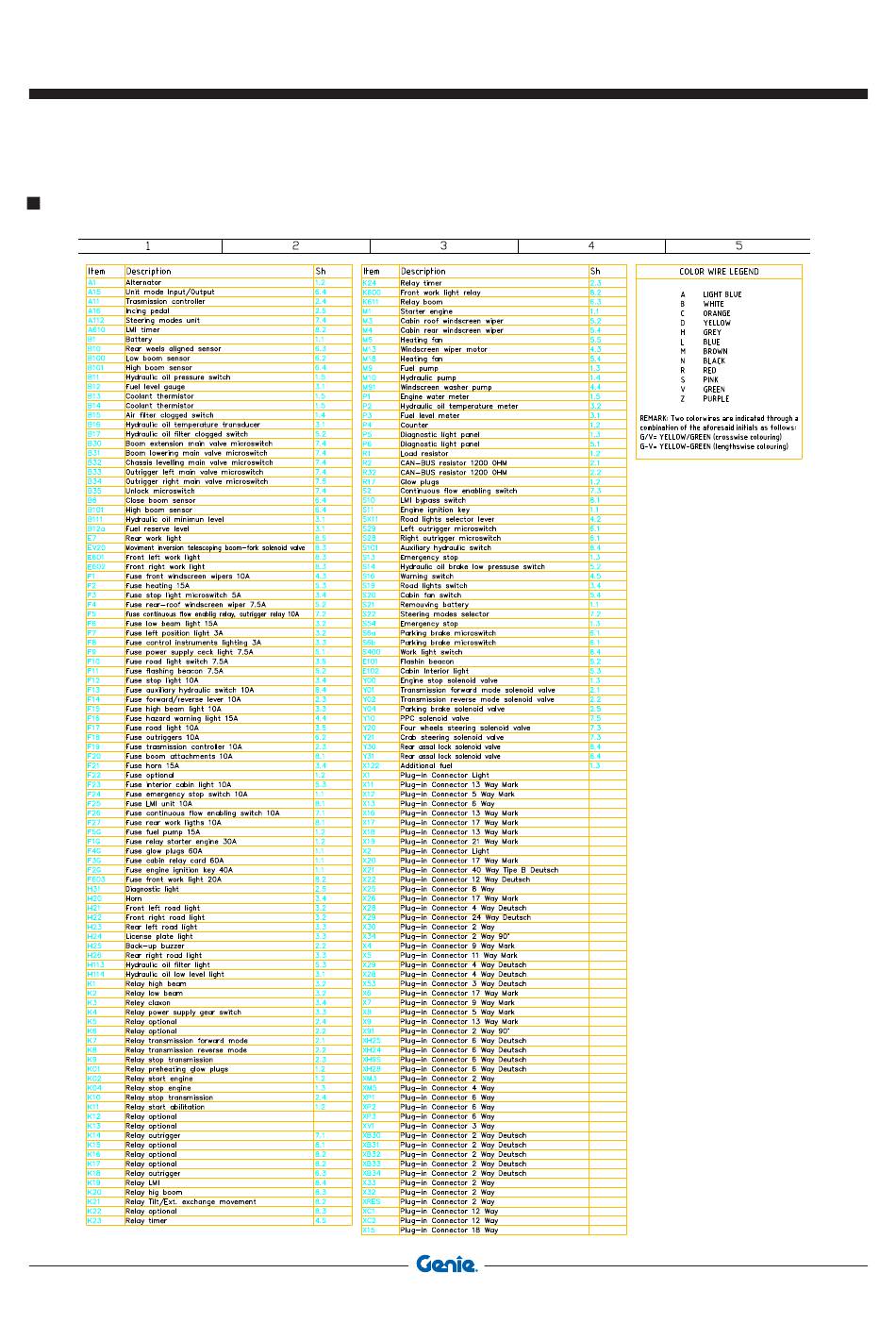Image resolution: width=896 pixels, height=1340 pixels.
Task: Select 'LMI bypass switch' row
Action: tap(494, 500)
